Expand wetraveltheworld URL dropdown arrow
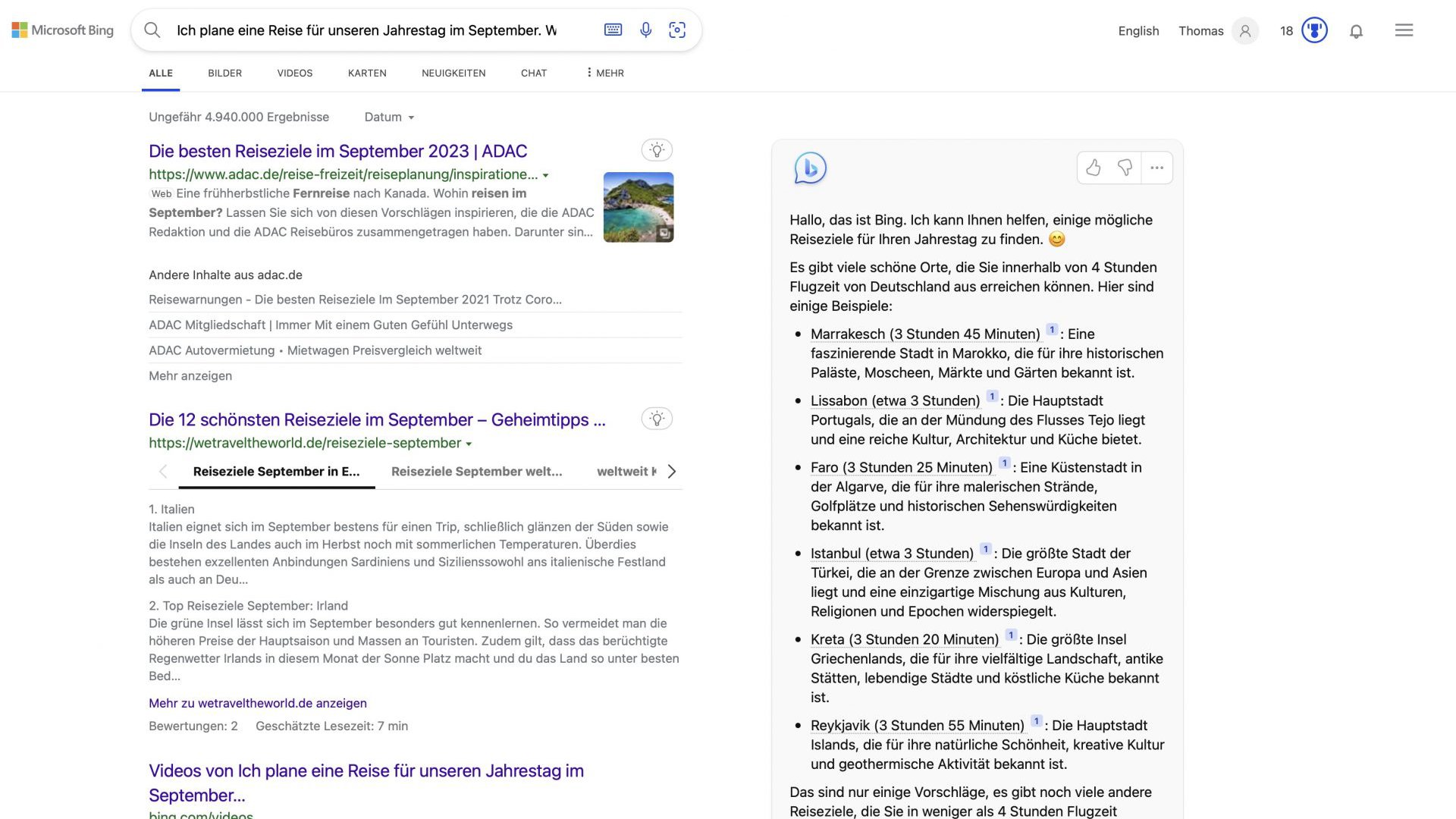Image resolution: width=1456 pixels, height=819 pixels. tap(469, 444)
